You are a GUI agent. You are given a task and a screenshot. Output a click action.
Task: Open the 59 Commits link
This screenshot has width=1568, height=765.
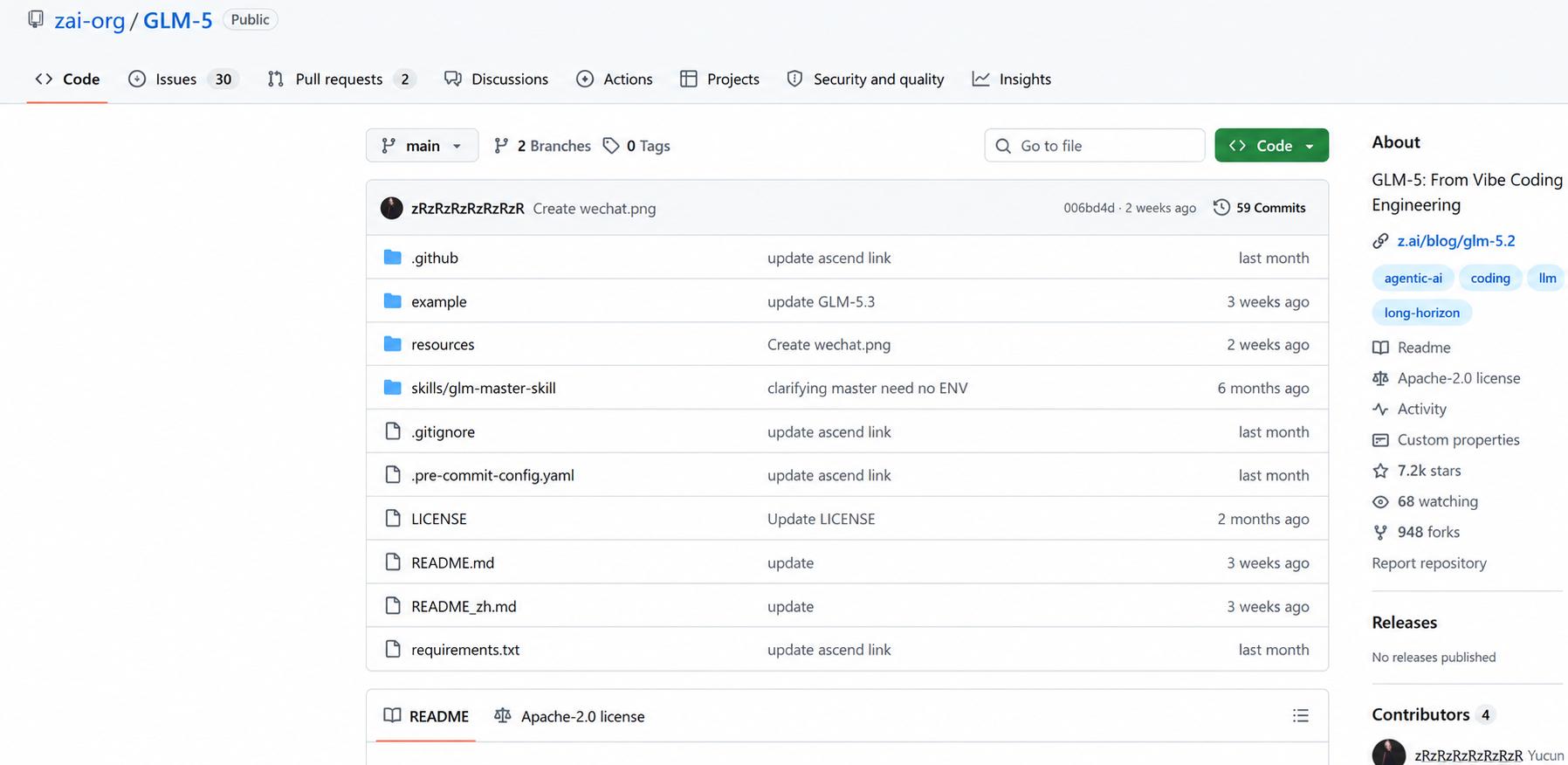coord(1260,208)
